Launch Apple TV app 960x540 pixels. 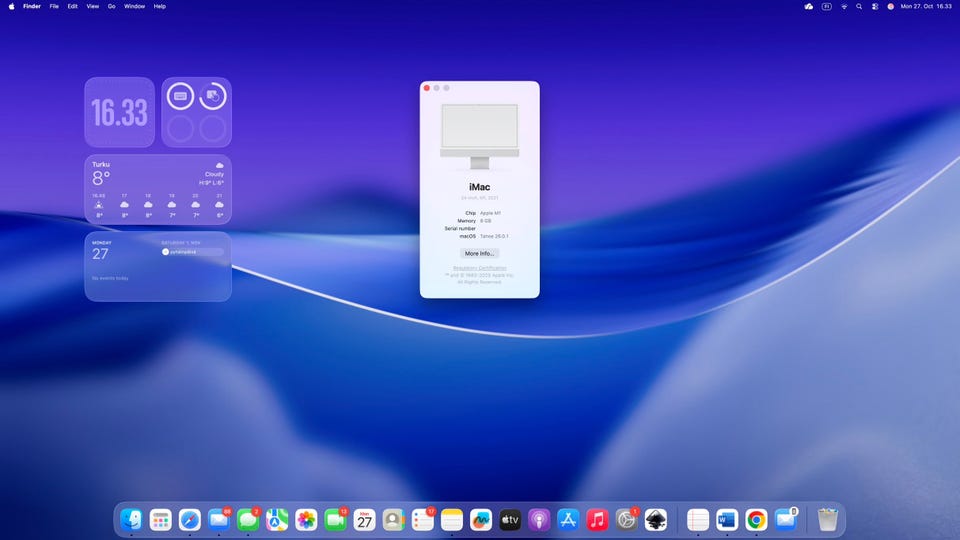pyautogui.click(x=510, y=520)
